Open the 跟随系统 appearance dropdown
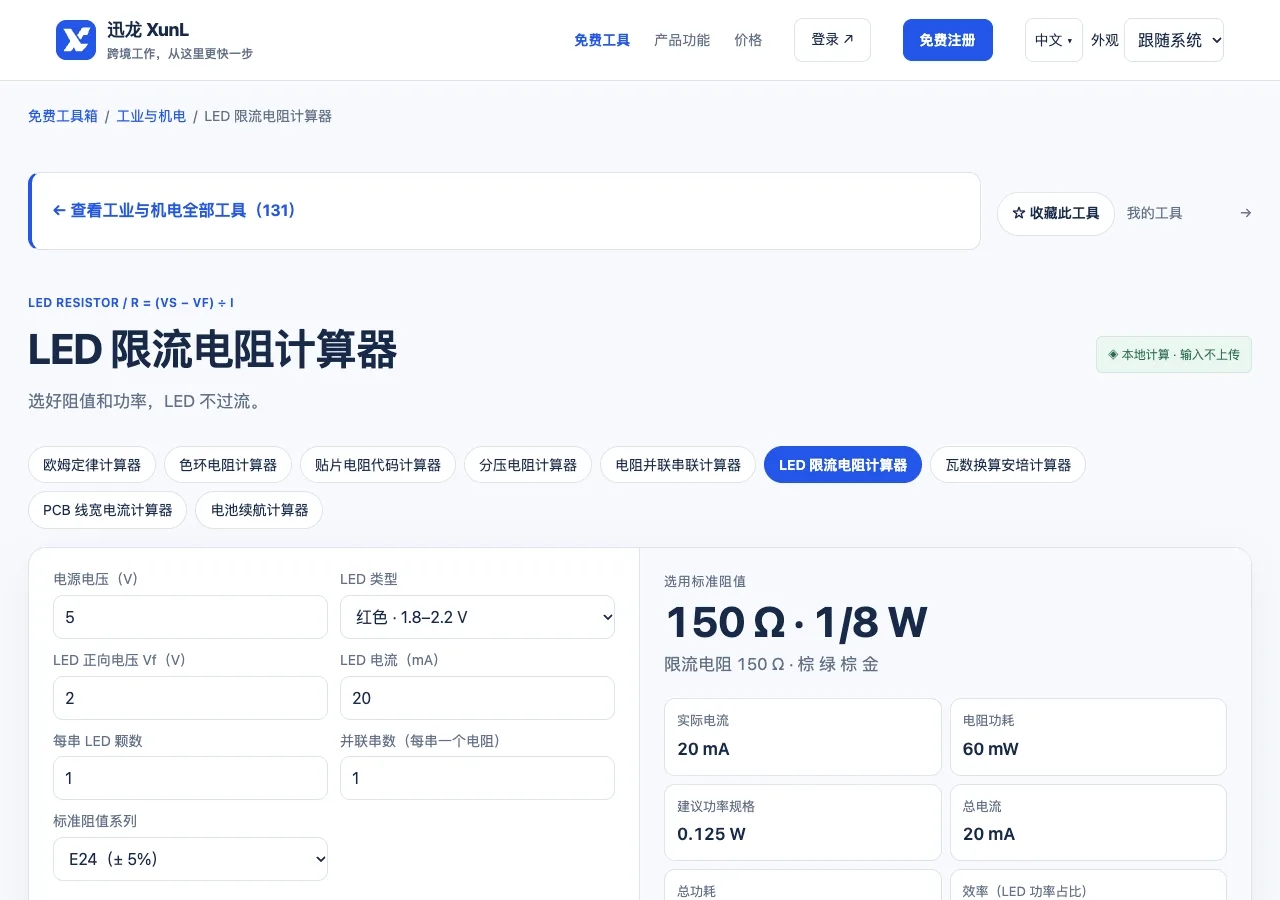The width and height of the screenshot is (1280, 900). tap(1174, 40)
